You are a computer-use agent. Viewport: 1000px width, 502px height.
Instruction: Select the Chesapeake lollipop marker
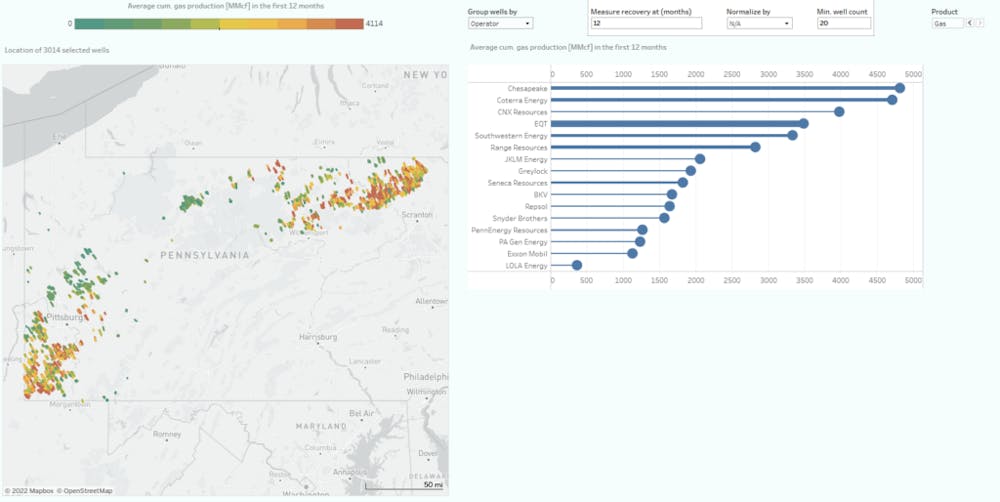point(899,88)
